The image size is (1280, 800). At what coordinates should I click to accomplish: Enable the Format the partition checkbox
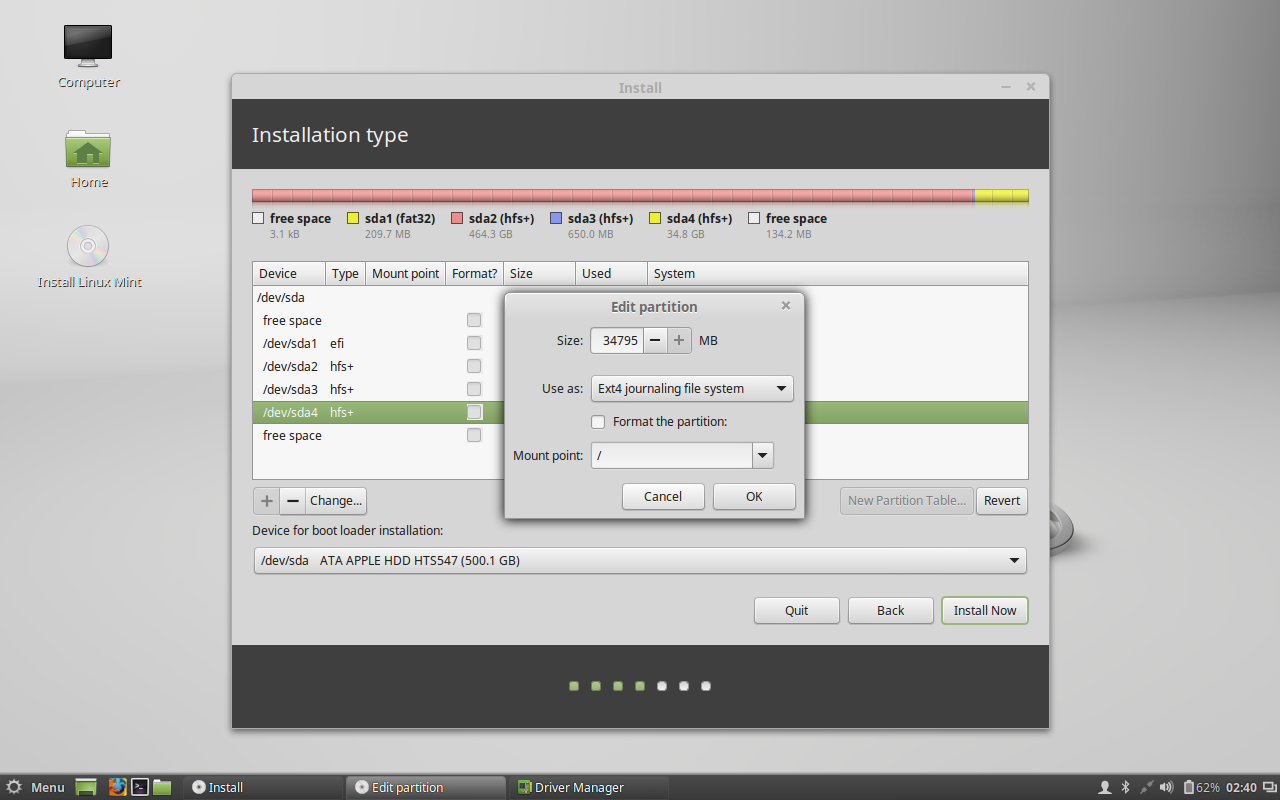point(598,422)
